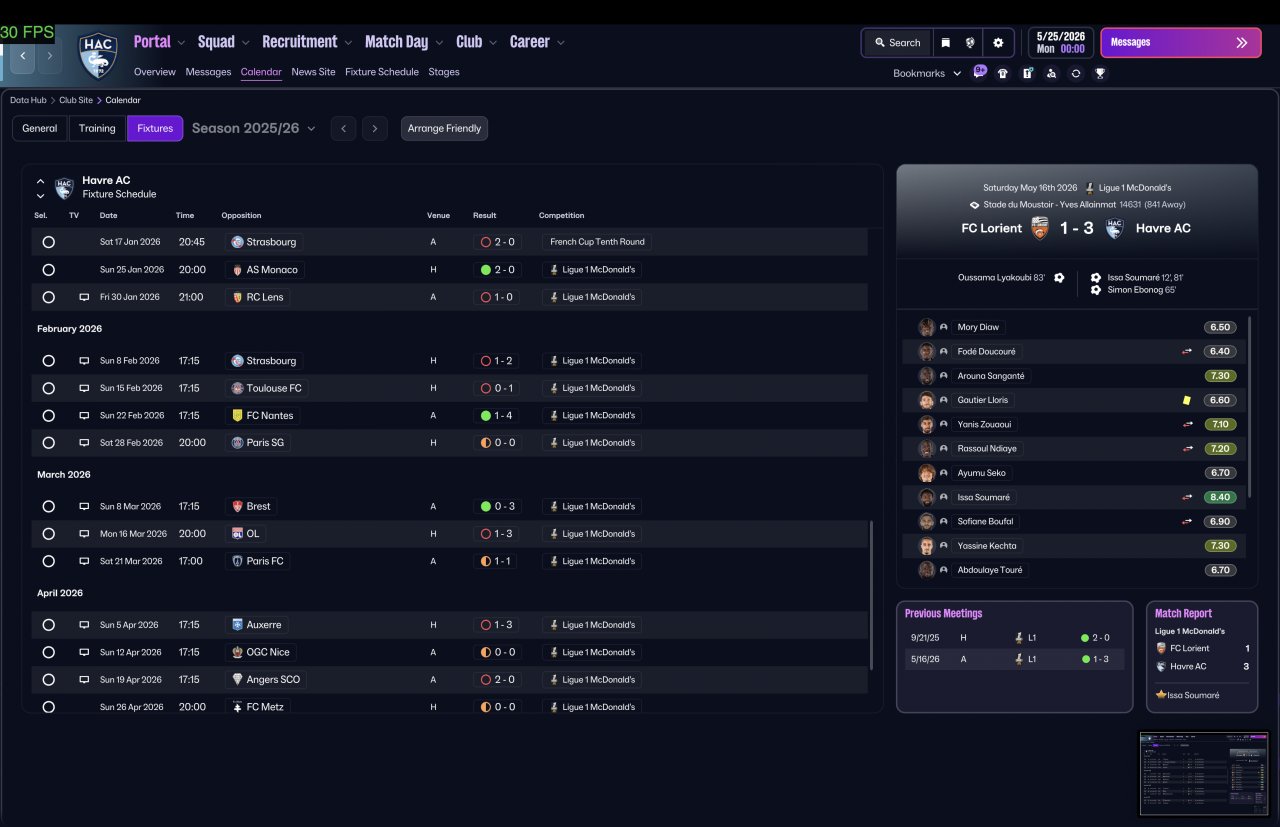Select the RC Lens fixture radio button
The height and width of the screenshot is (827, 1280).
point(48,297)
